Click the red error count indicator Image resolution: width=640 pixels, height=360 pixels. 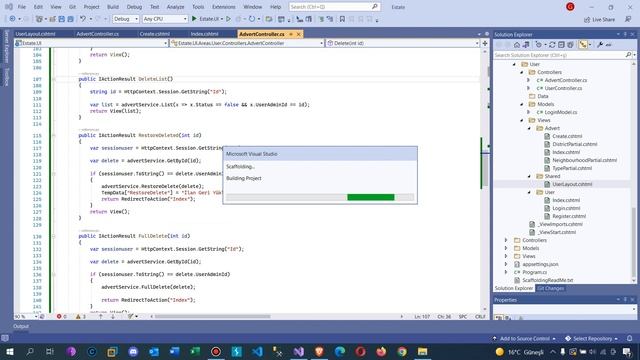(61, 316)
